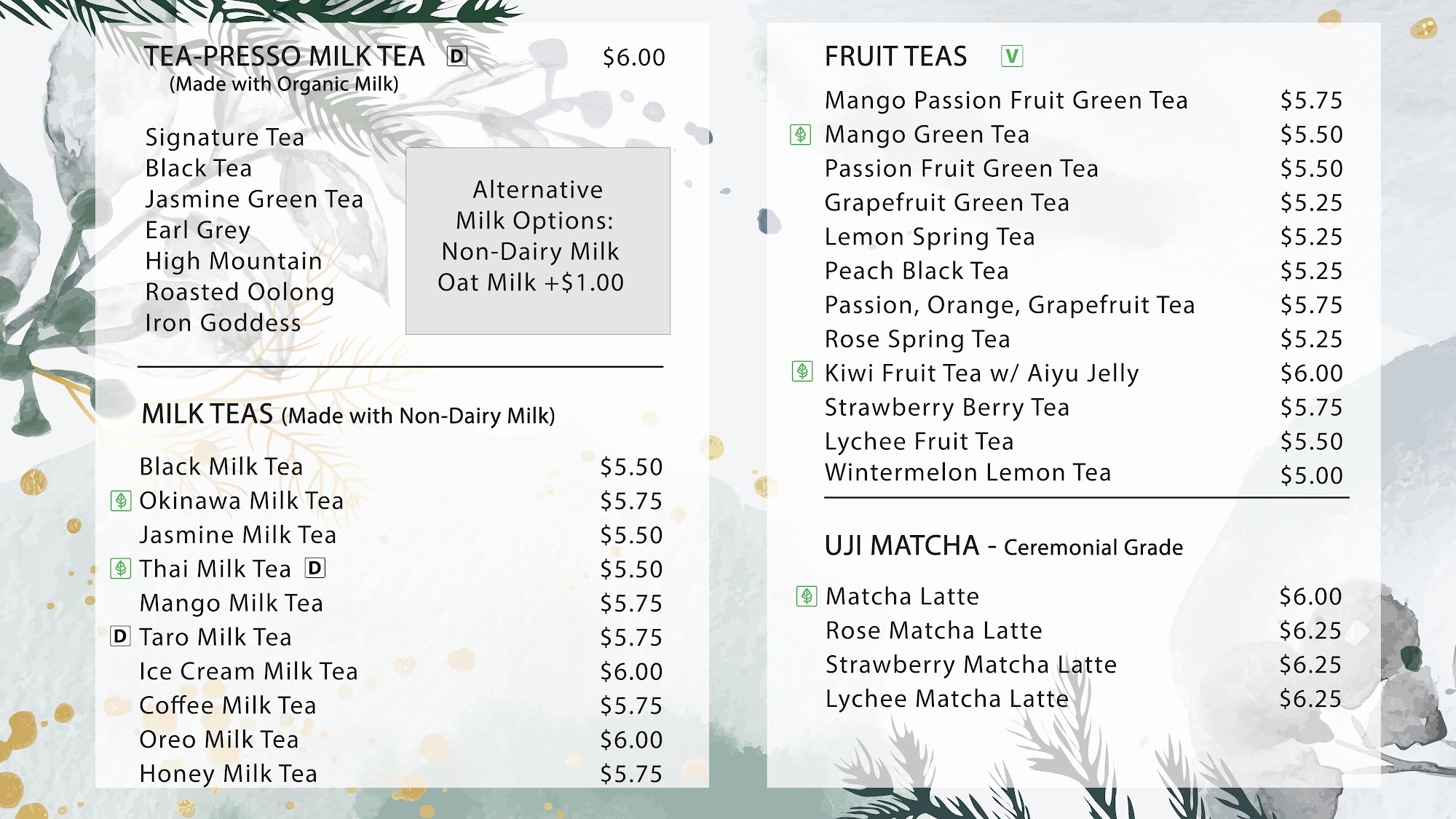The width and height of the screenshot is (1456, 819).
Task: Click the leaf icon beside Okinawa Milk Tea
Action: point(121,501)
